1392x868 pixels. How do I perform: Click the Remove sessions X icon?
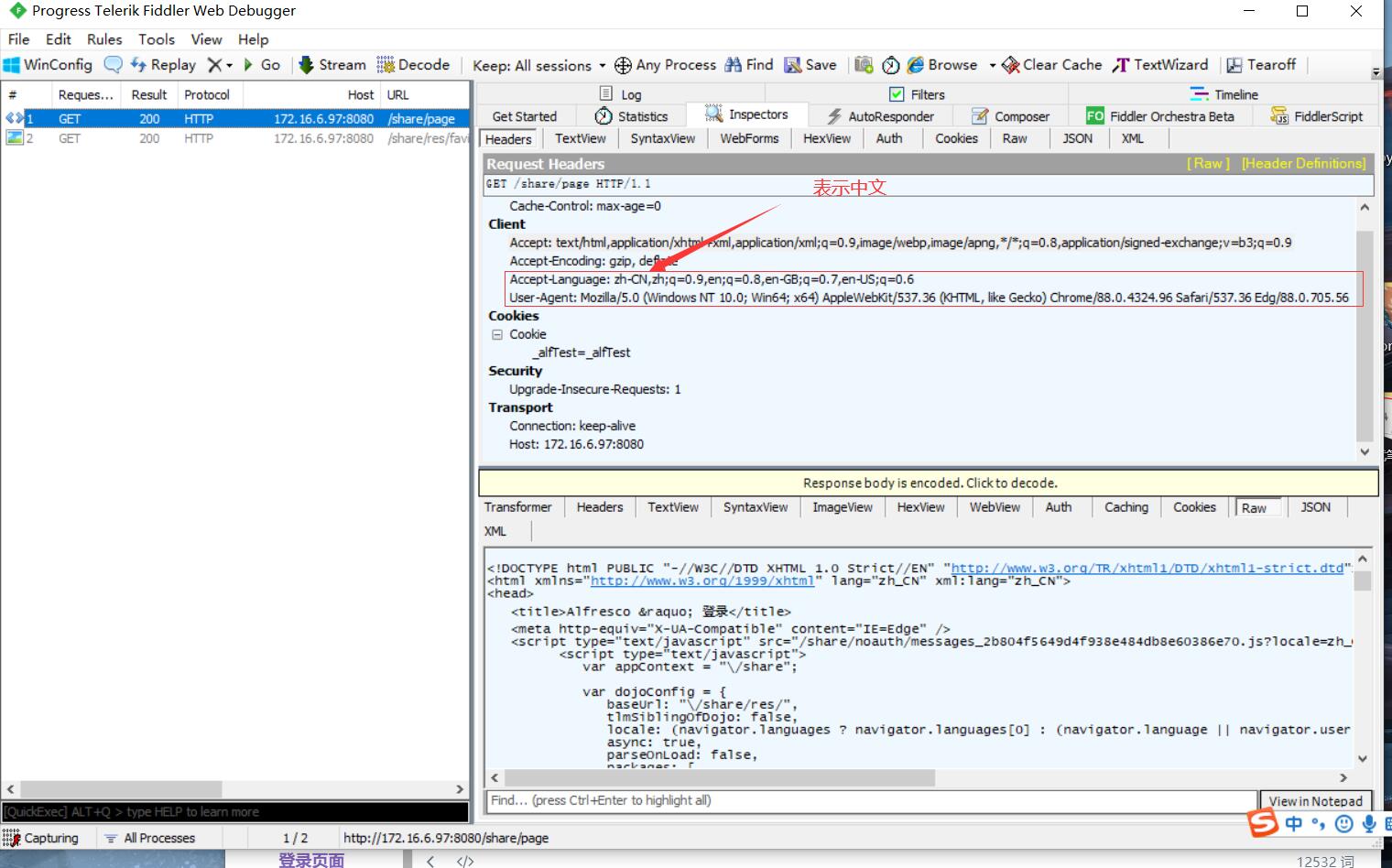214,65
